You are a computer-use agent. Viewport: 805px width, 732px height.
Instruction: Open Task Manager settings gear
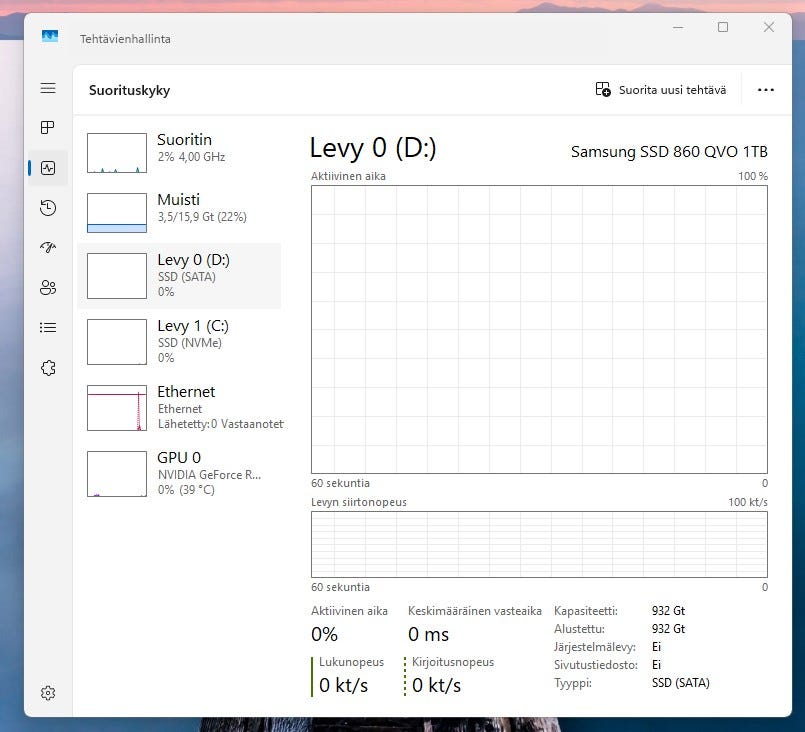pos(48,693)
